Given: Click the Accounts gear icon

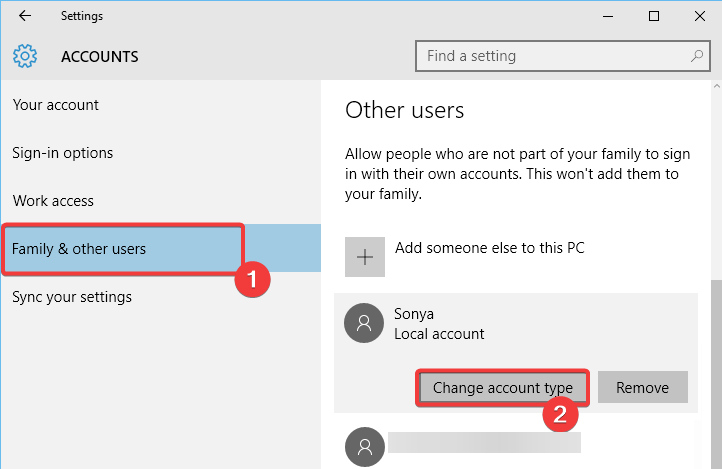Looking at the screenshot, I should [x=25, y=56].
